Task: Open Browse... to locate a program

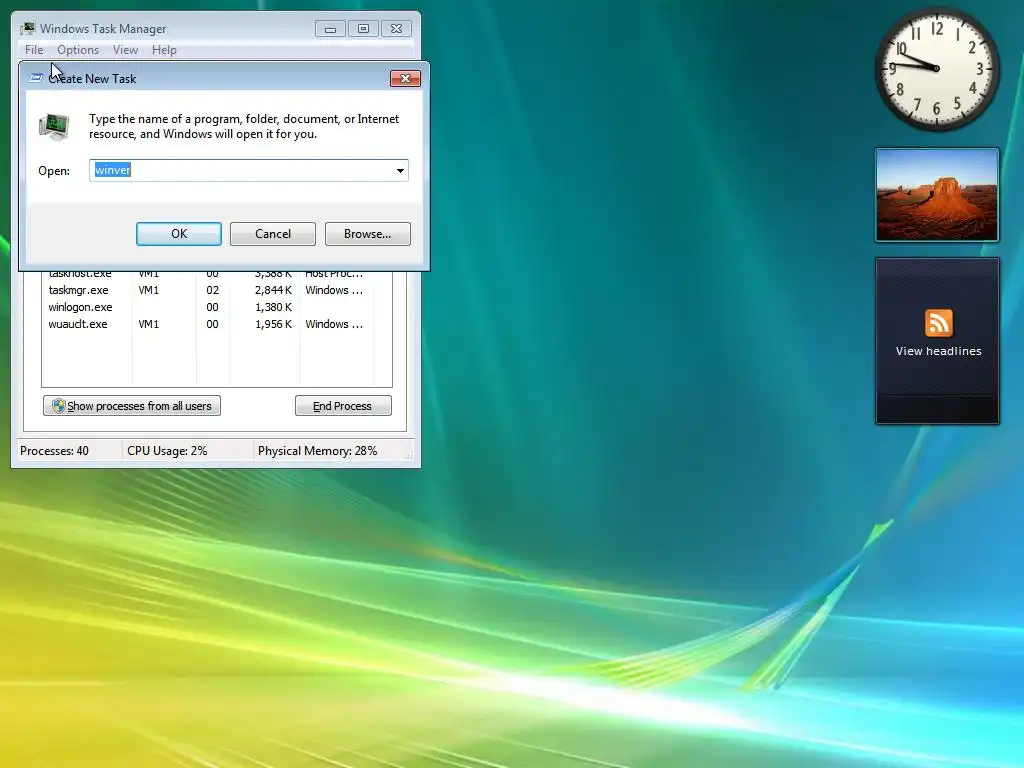Action: (368, 234)
